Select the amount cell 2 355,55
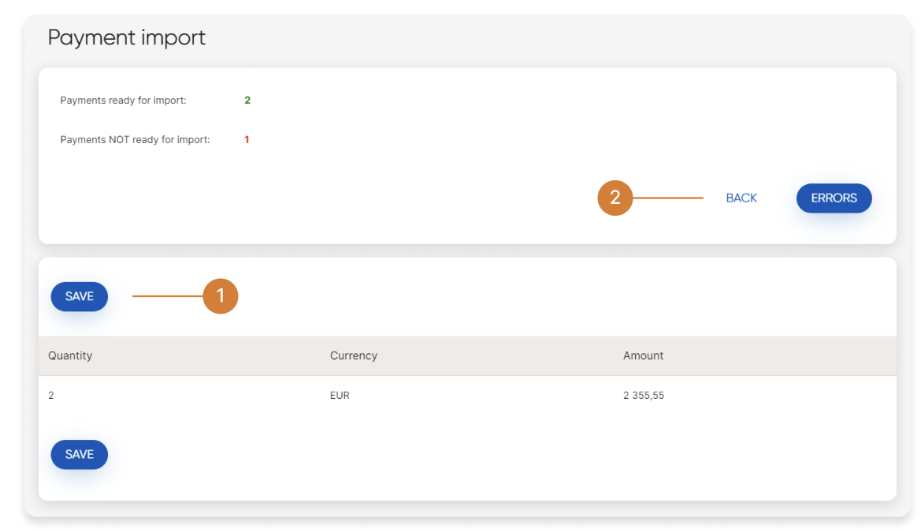924x530 pixels. 643,396
